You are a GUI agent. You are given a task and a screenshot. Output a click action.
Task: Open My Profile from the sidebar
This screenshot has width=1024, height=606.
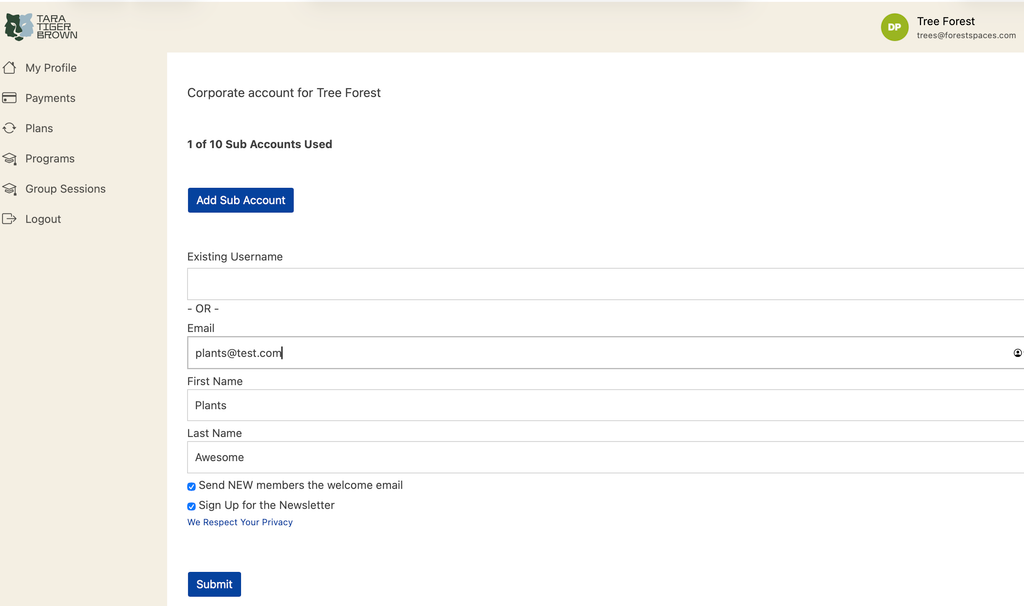coord(51,68)
